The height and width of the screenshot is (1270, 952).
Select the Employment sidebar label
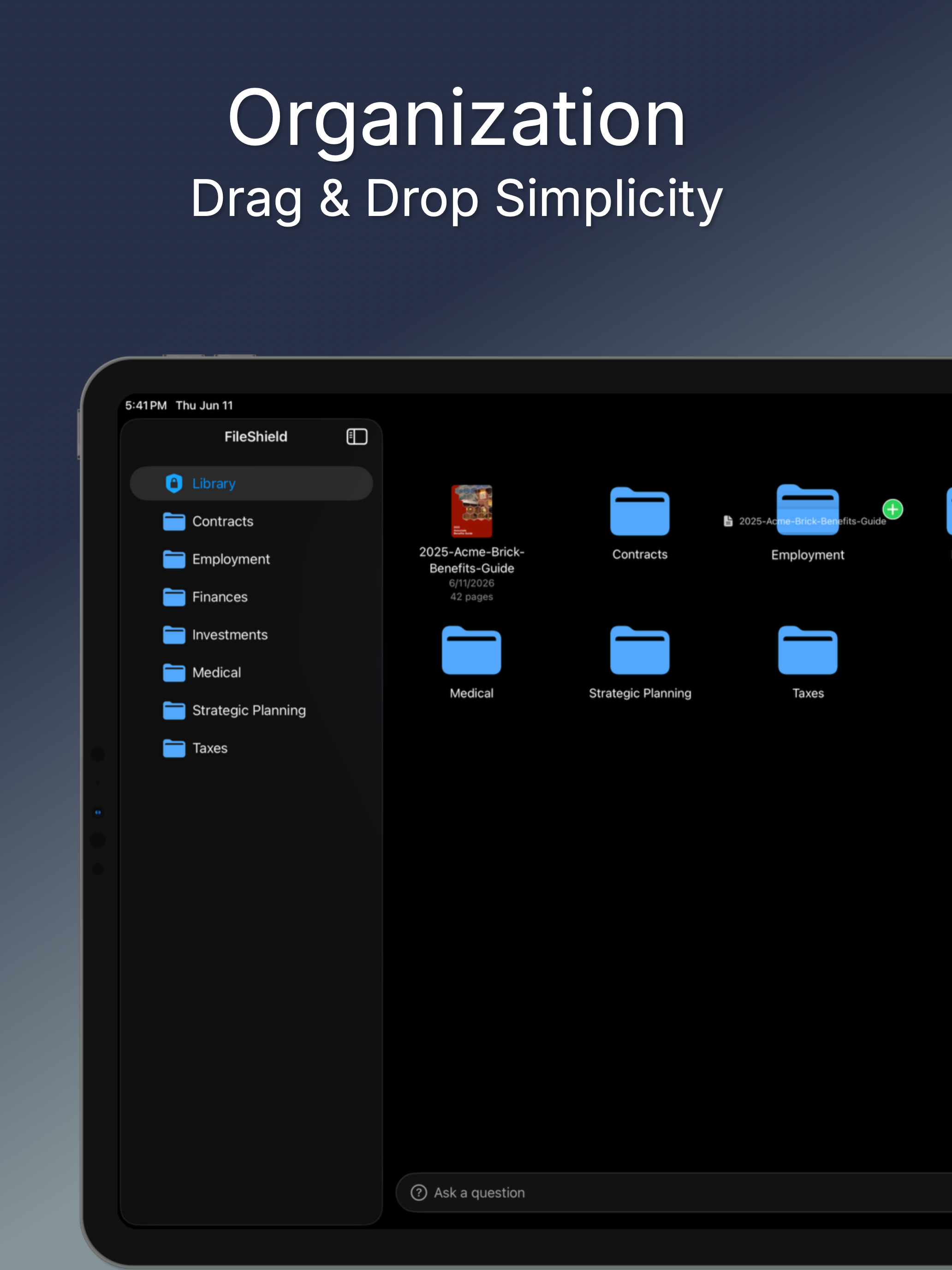click(x=231, y=559)
